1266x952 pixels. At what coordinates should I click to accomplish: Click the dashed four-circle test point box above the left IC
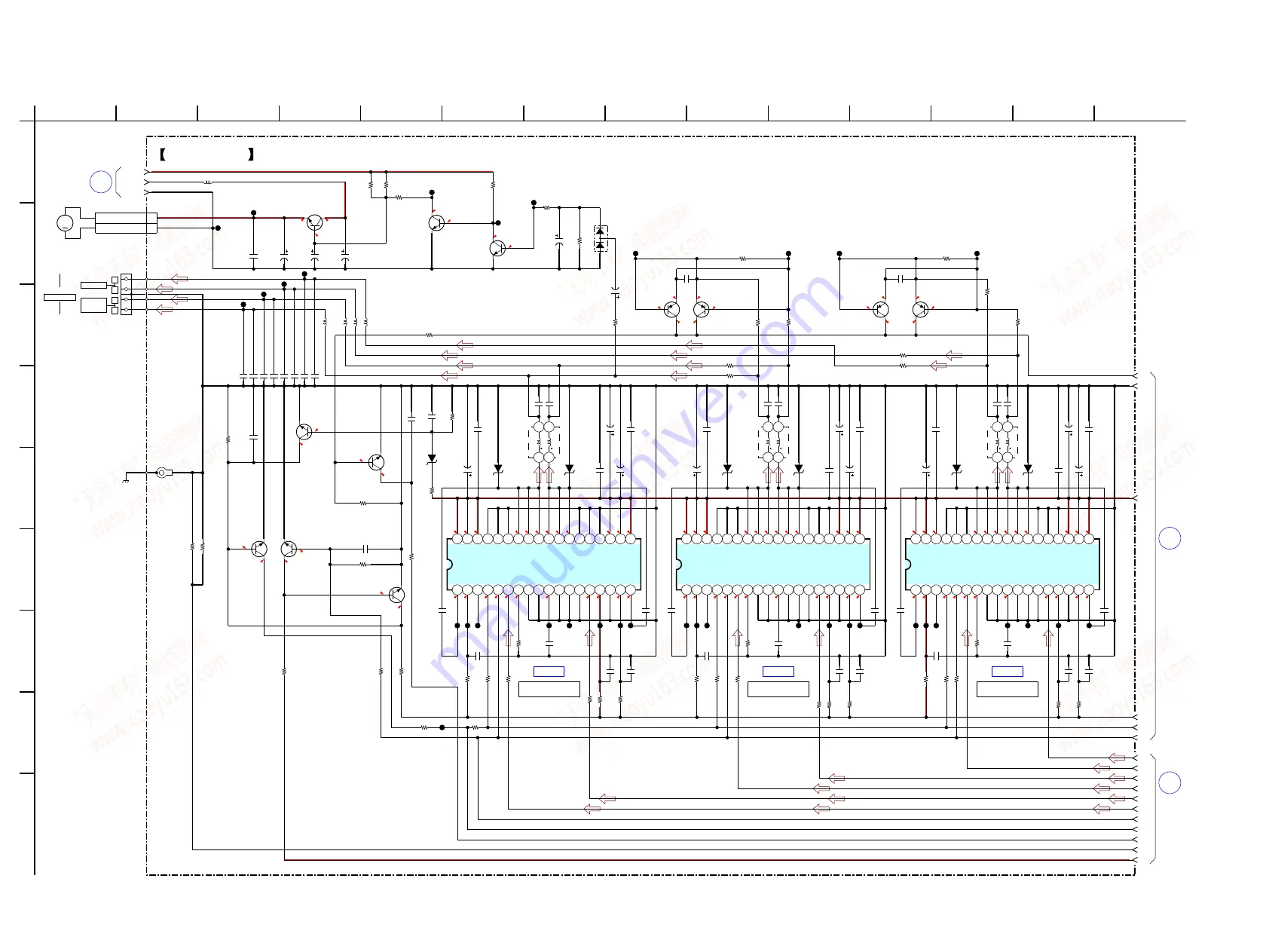[543, 442]
